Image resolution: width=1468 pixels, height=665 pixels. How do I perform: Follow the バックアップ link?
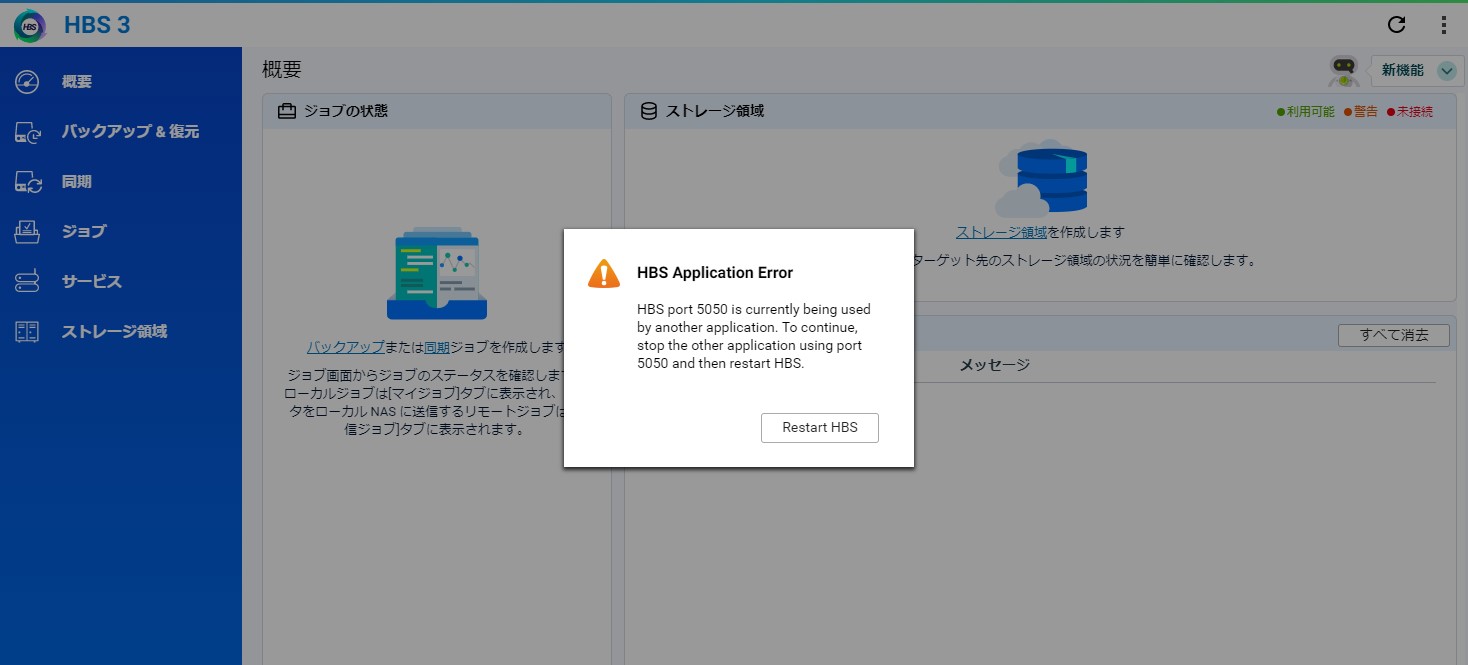tap(346, 347)
